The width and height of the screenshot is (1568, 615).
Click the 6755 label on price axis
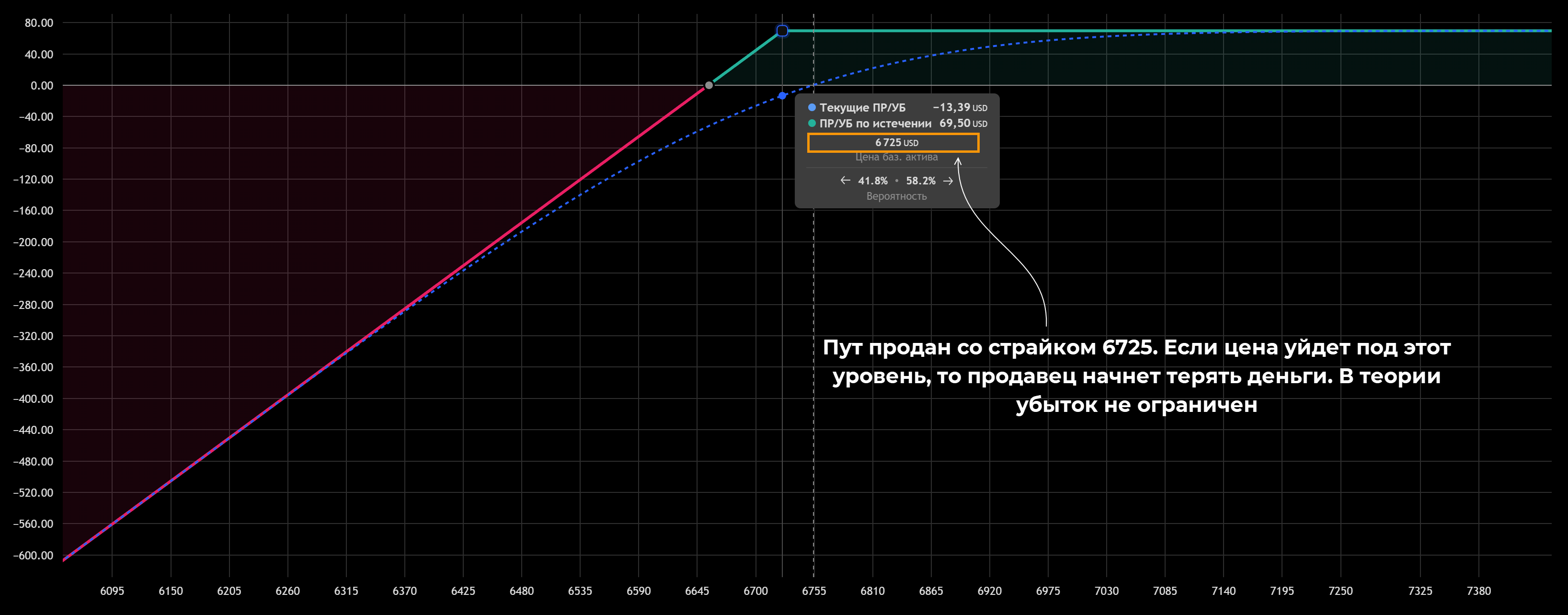tap(814, 591)
